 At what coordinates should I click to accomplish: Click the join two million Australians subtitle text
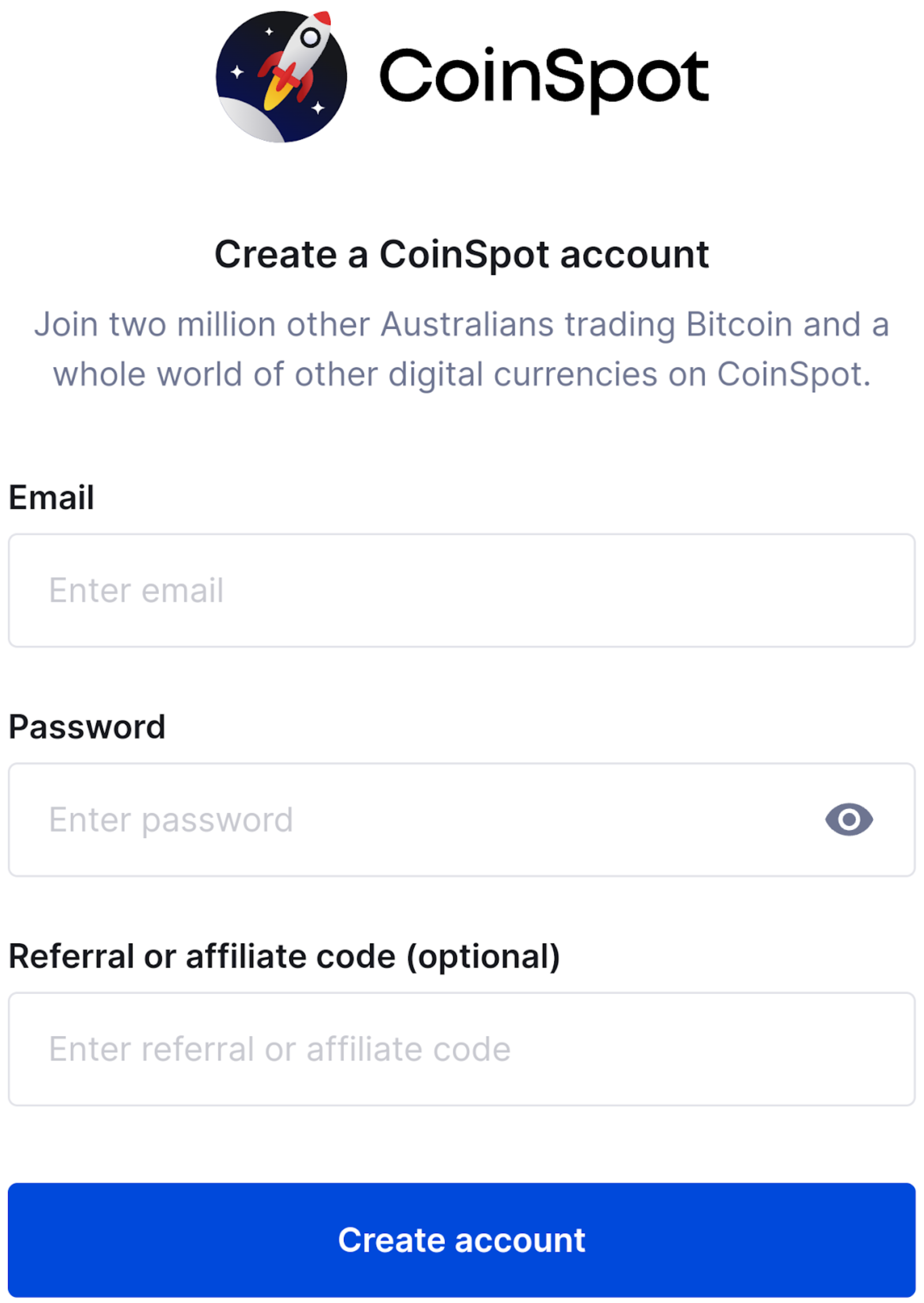pyautogui.click(x=462, y=348)
